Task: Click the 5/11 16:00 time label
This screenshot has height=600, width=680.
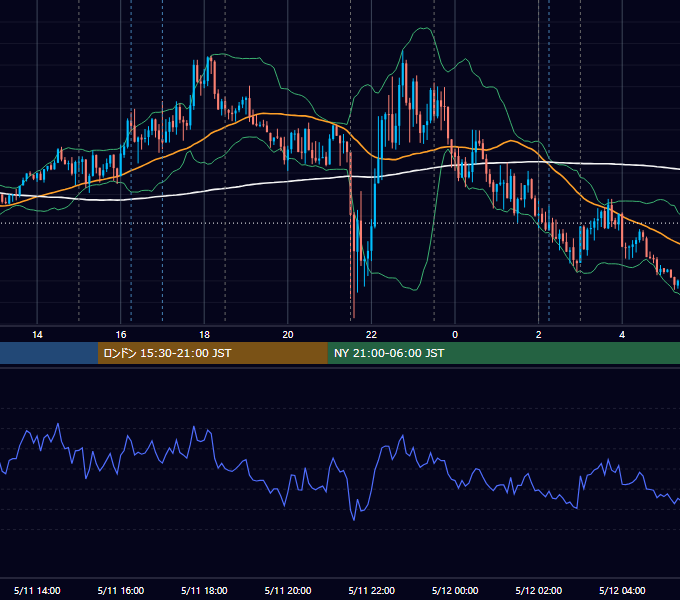Action: click(121, 590)
